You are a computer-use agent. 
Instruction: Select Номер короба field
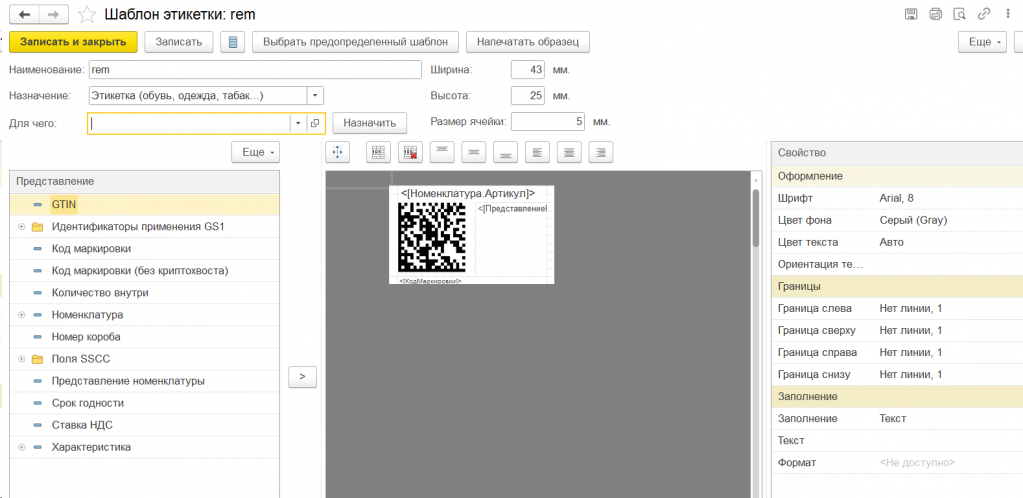[144, 337]
